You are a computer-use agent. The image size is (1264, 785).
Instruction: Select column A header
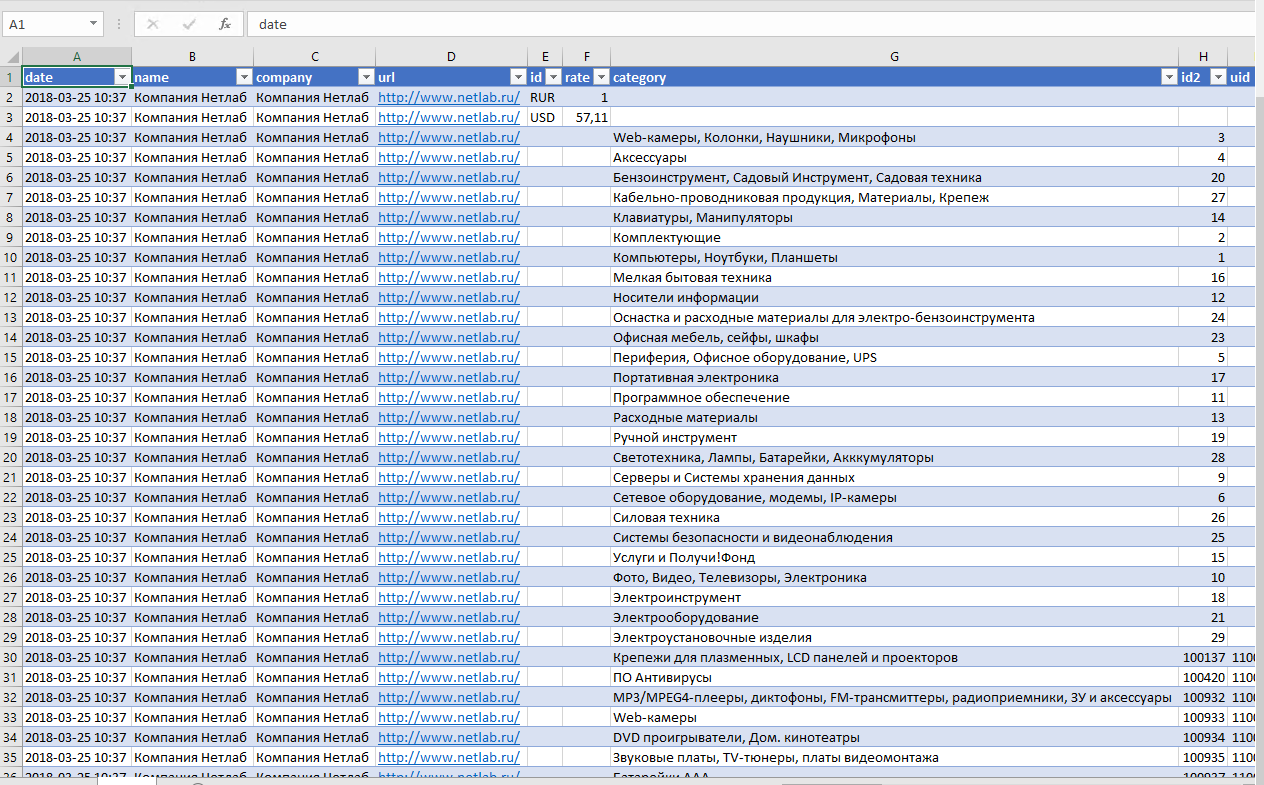click(x=77, y=57)
